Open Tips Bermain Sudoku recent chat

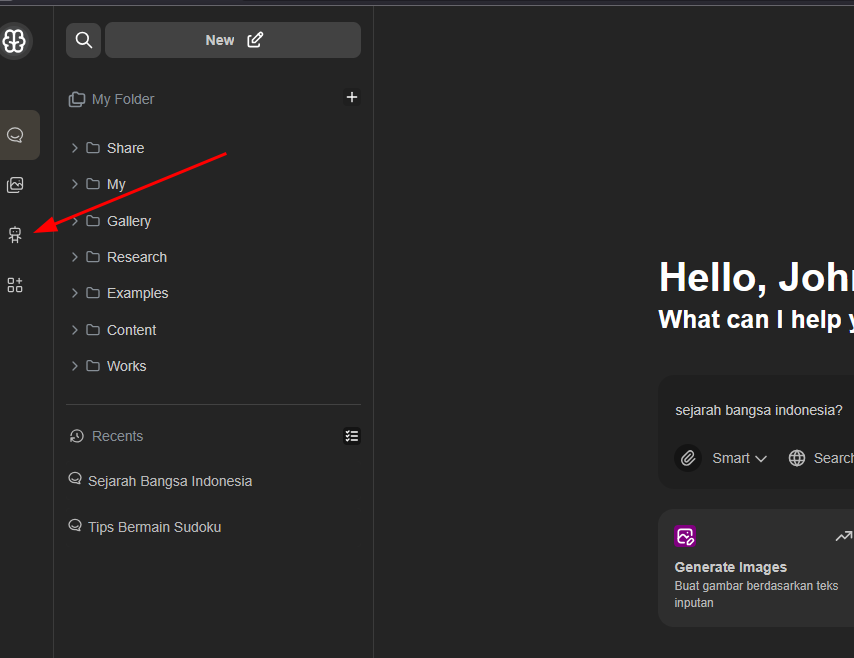(154, 527)
